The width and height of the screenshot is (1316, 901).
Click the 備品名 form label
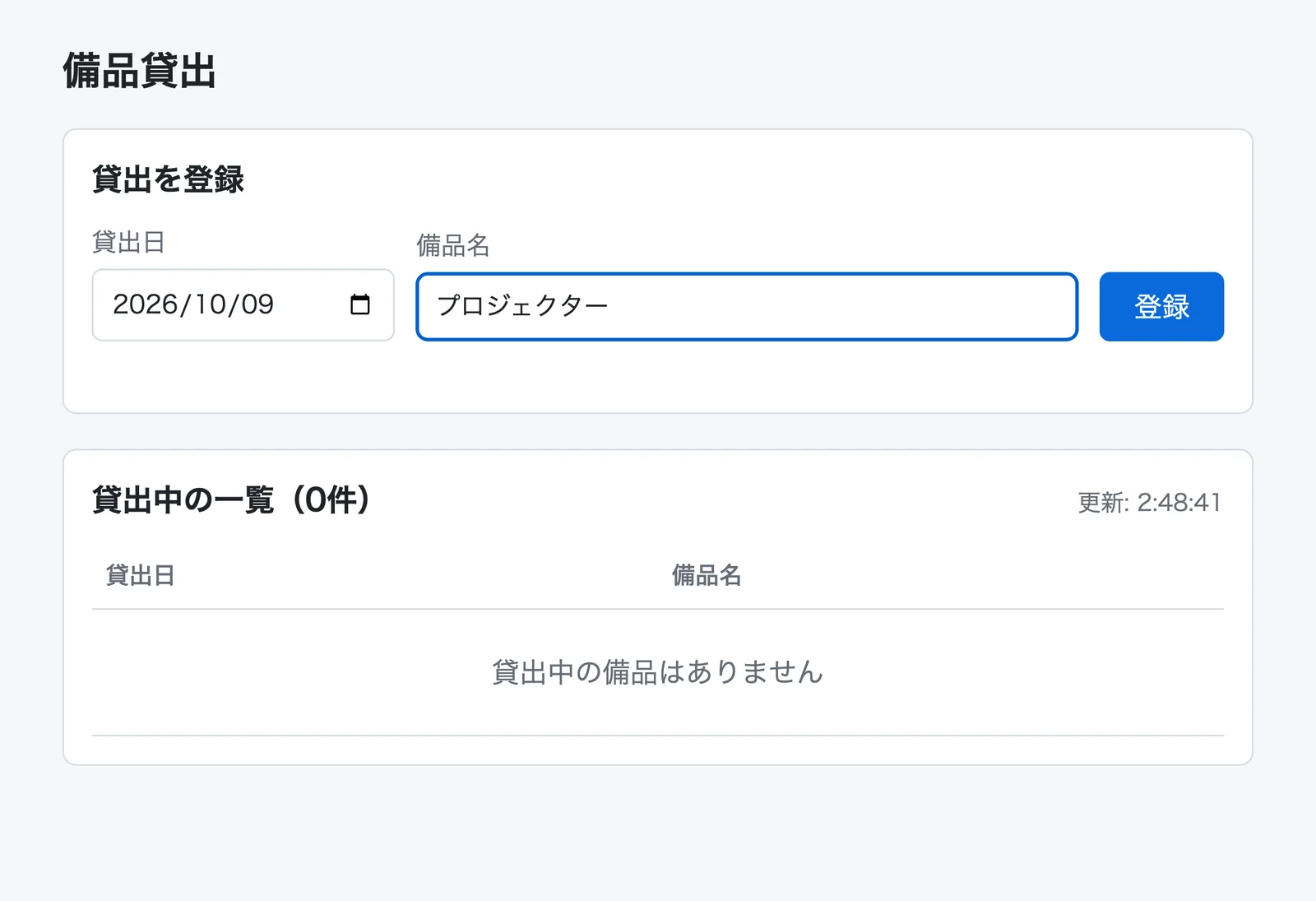[x=453, y=245]
